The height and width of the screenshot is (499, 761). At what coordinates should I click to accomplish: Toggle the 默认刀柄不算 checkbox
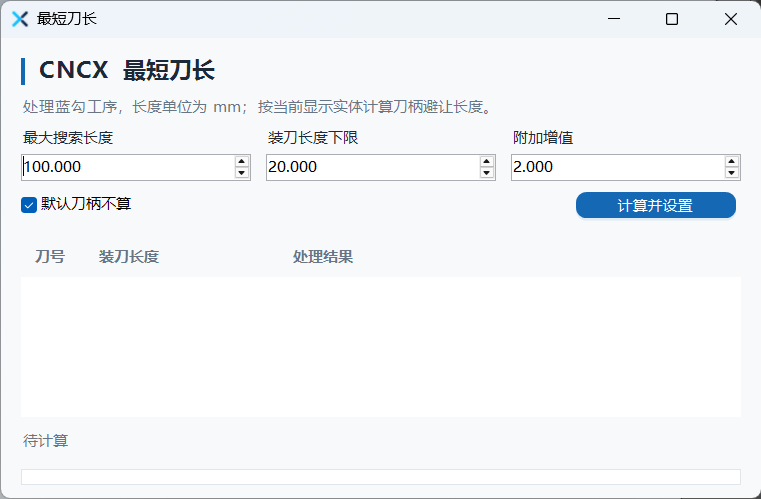click(x=29, y=205)
